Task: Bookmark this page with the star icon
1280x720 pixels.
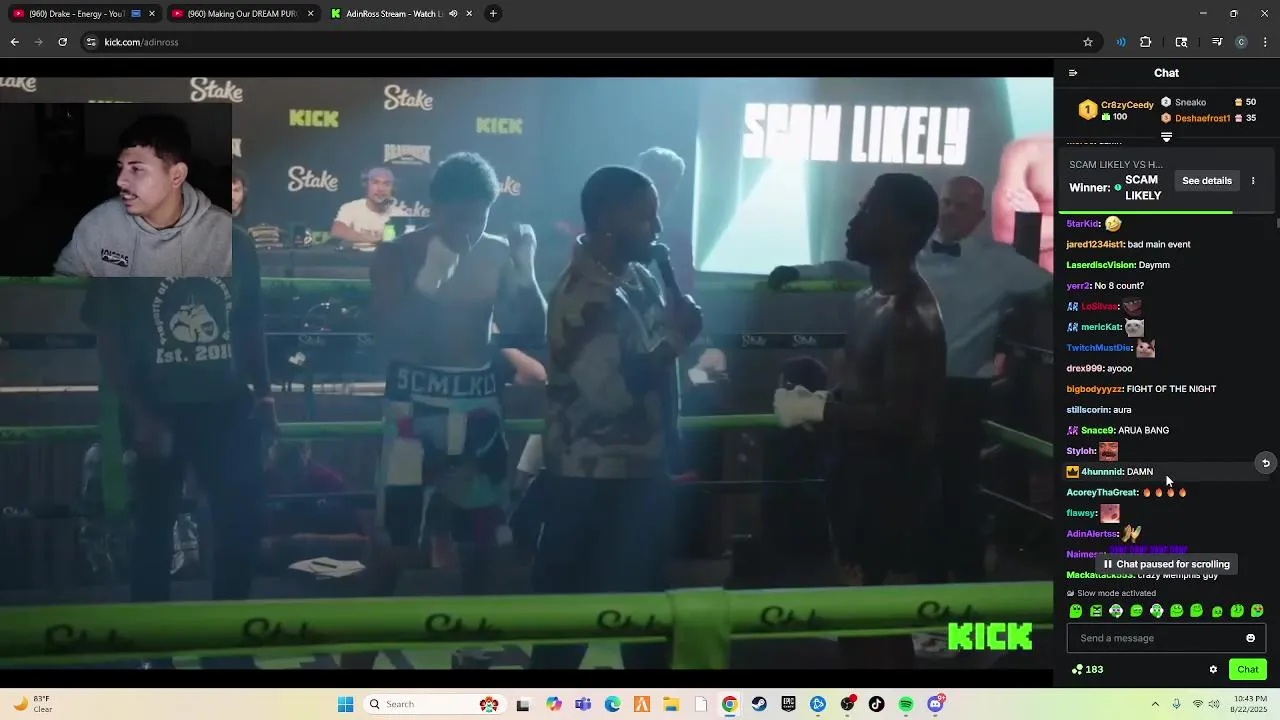Action: coord(1088,42)
